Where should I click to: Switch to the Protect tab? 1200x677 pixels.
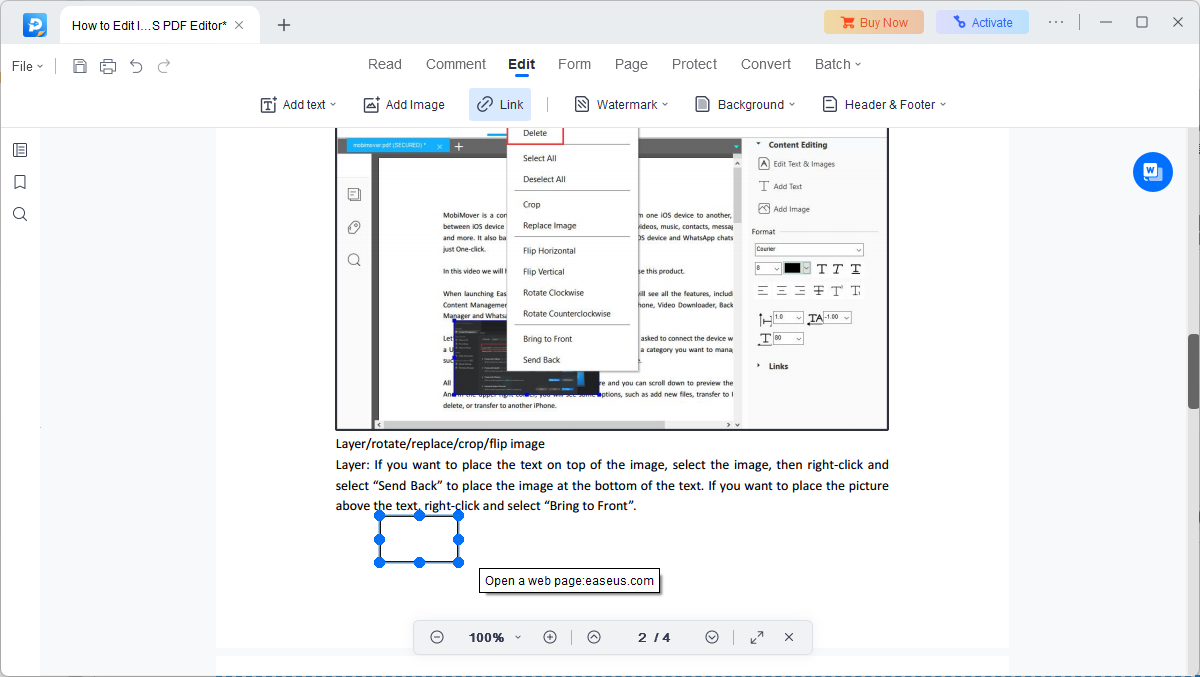coord(695,64)
